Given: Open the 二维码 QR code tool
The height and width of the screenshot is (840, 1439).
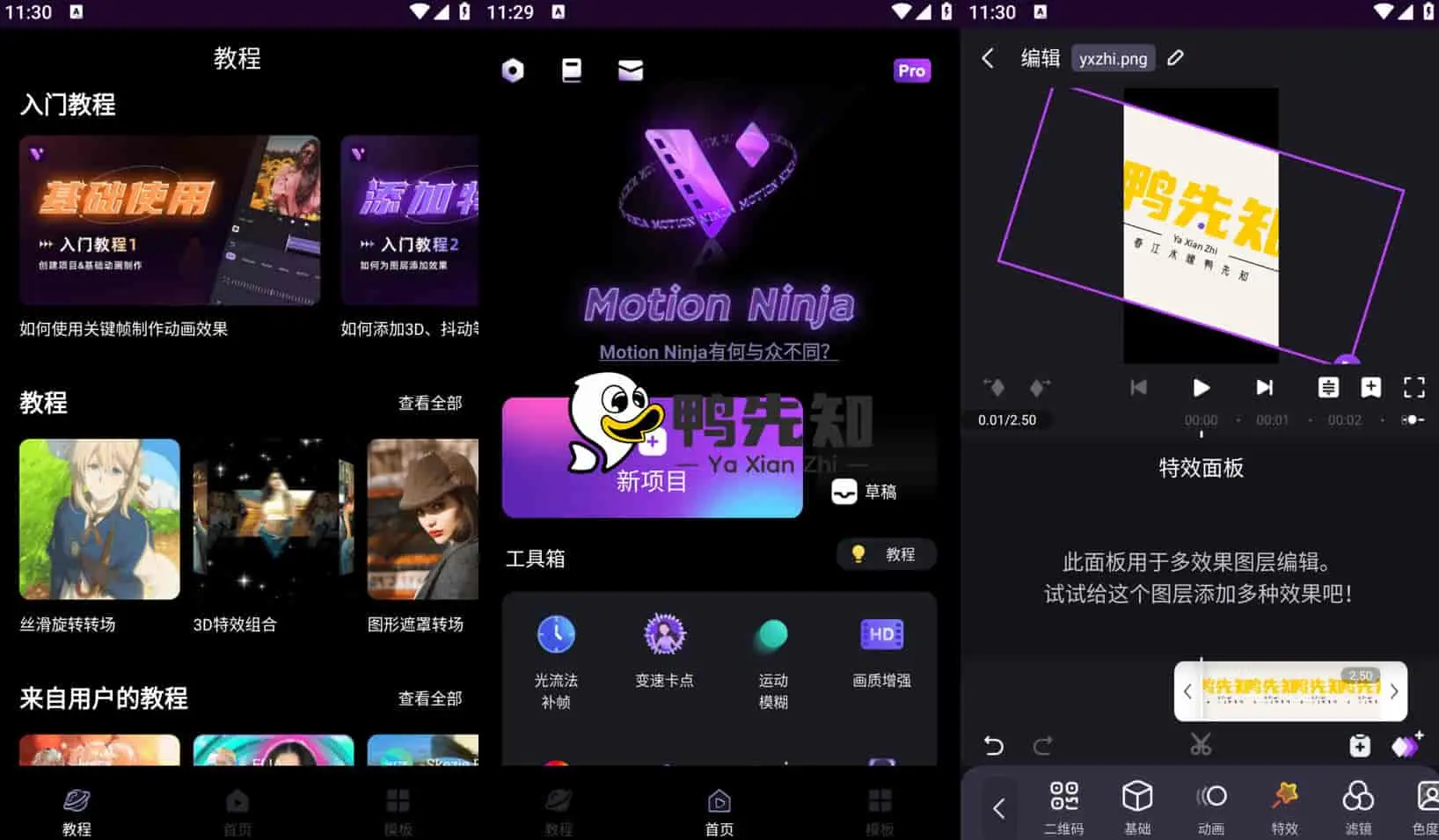Looking at the screenshot, I should tap(1064, 808).
